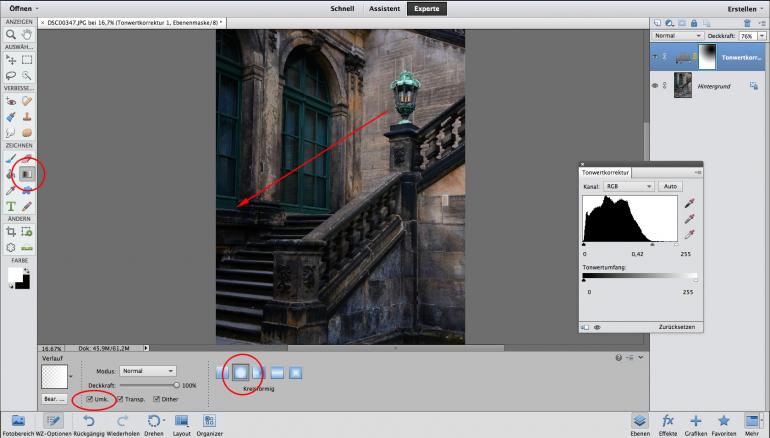
Task: Select the Move tool
Action: 11,59
